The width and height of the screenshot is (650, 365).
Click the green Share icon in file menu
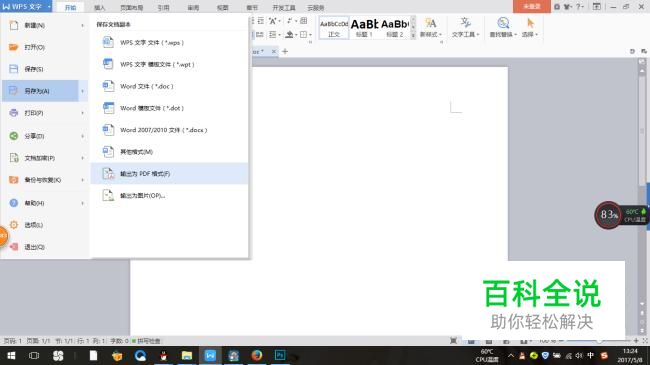point(14,136)
